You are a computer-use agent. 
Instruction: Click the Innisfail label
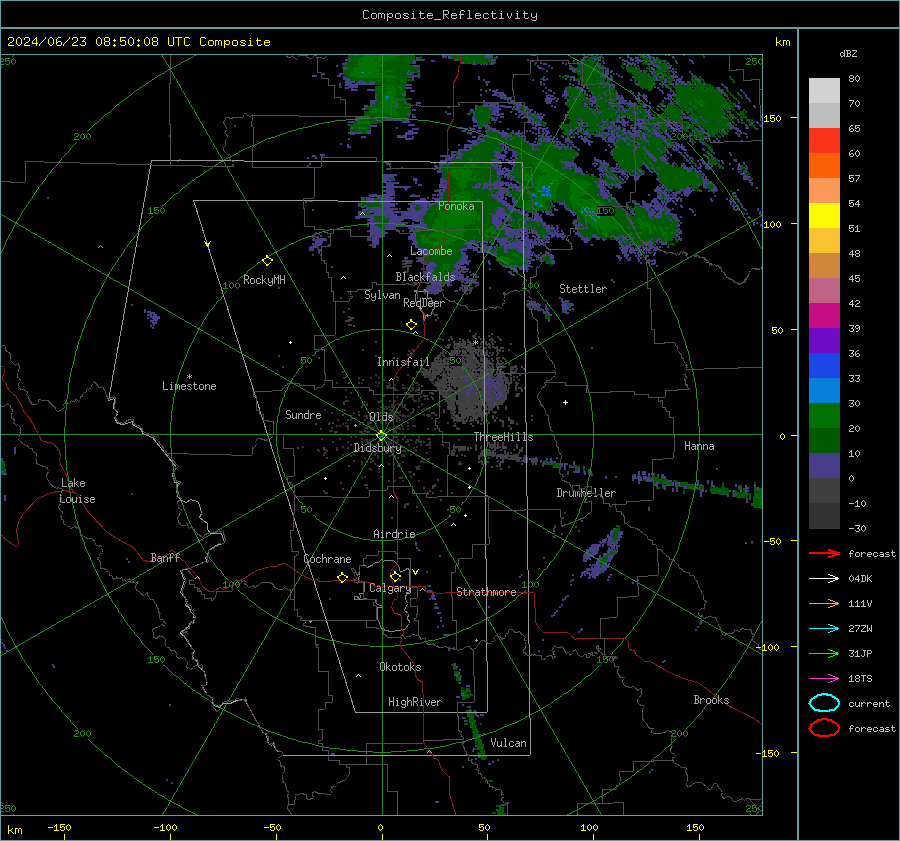tap(403, 362)
